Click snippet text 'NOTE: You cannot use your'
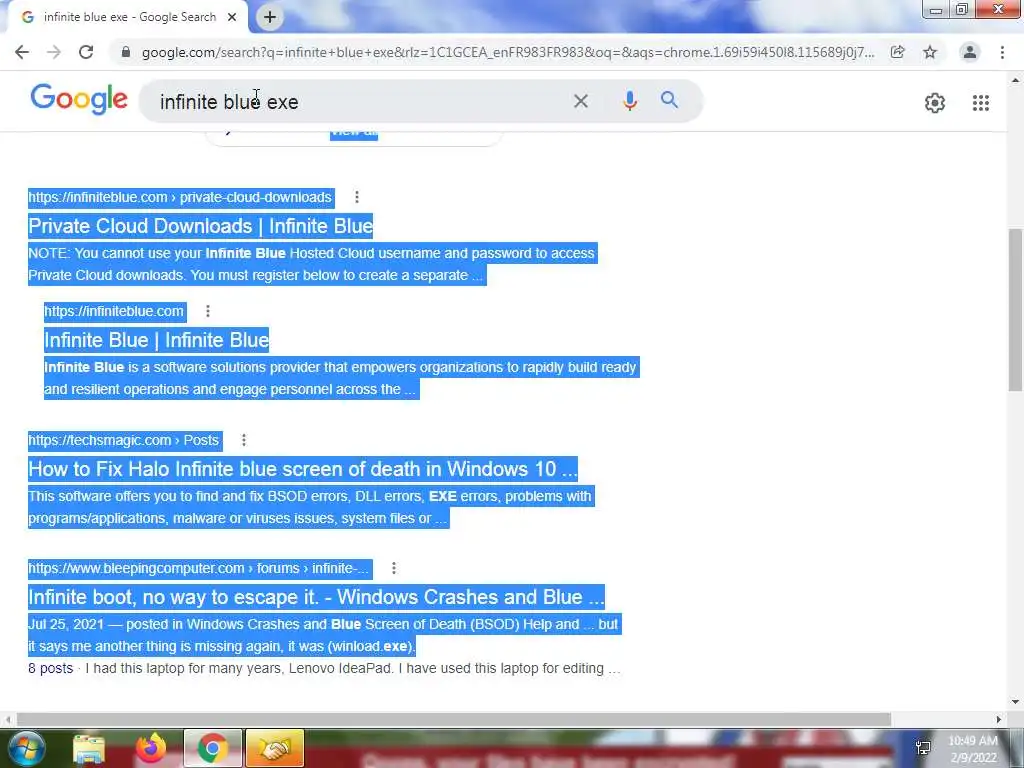 [x=115, y=253]
